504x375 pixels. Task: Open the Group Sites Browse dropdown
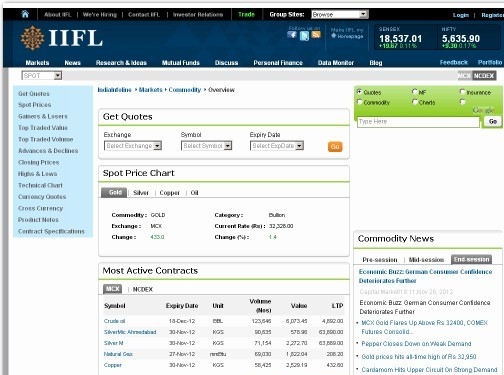tap(340, 14)
